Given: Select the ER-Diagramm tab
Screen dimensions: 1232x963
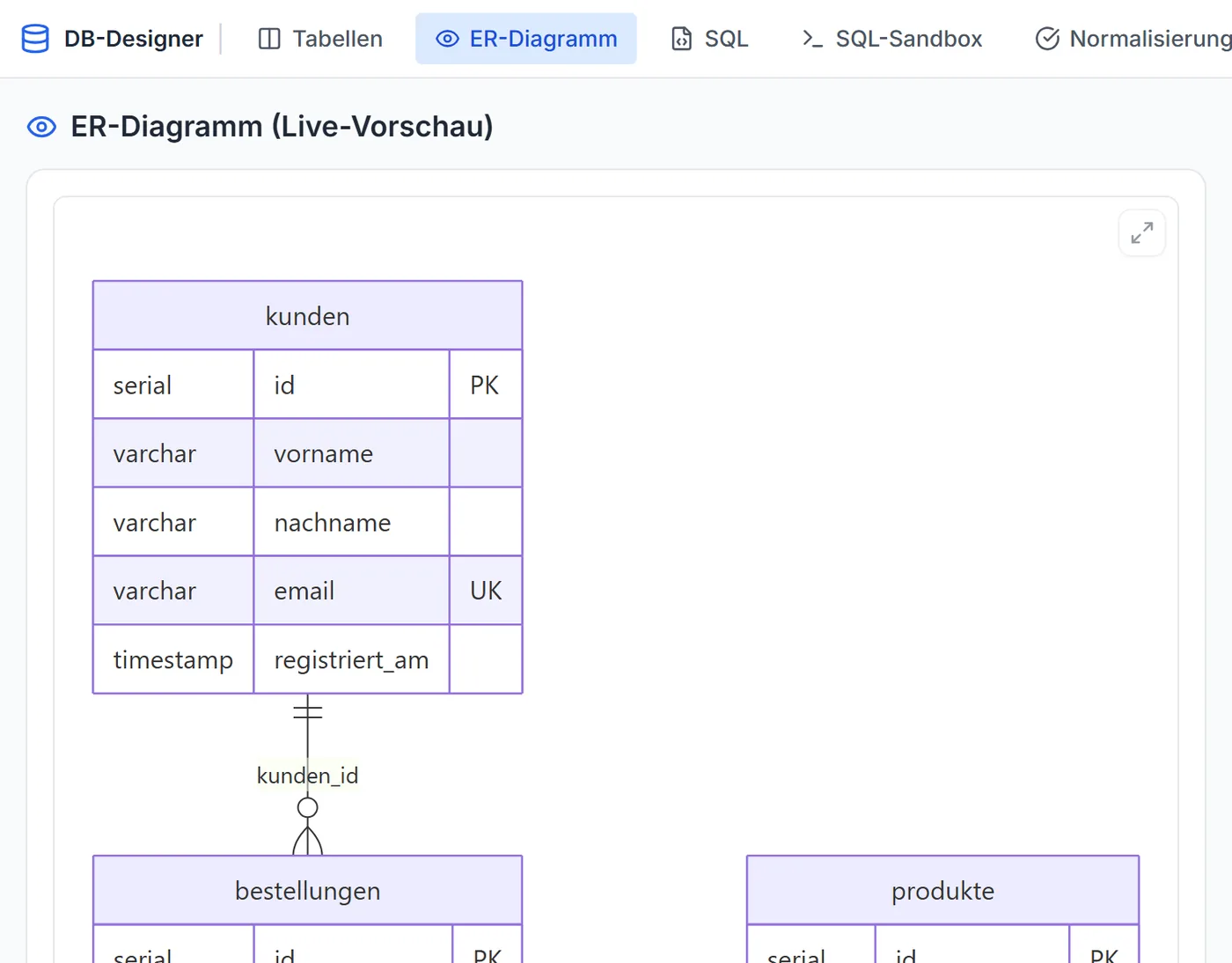Looking at the screenshot, I should pos(526,39).
